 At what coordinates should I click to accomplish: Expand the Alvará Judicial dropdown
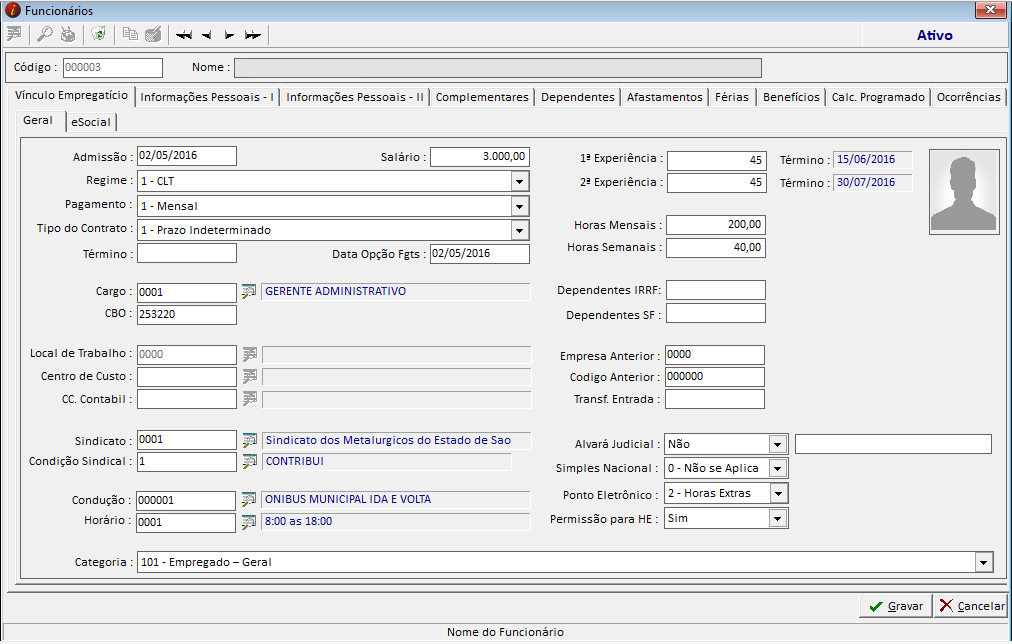coord(778,445)
